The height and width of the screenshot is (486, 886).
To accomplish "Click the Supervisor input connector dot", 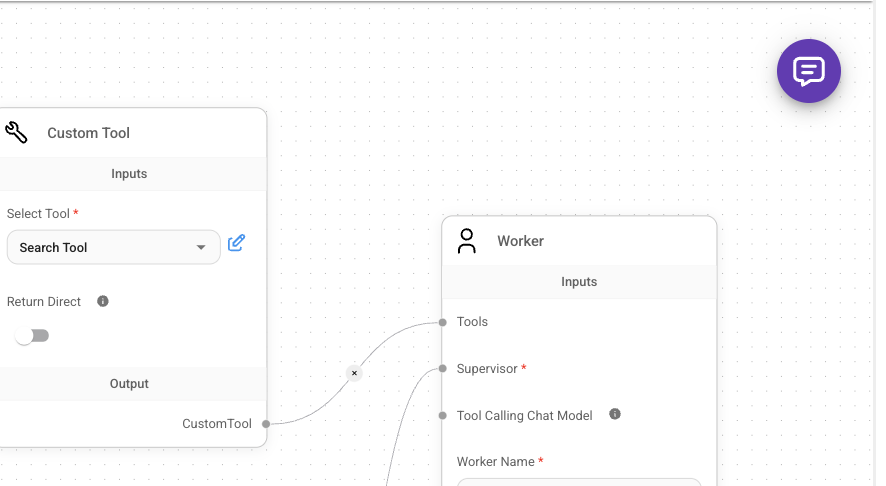I will pyautogui.click(x=442, y=369).
